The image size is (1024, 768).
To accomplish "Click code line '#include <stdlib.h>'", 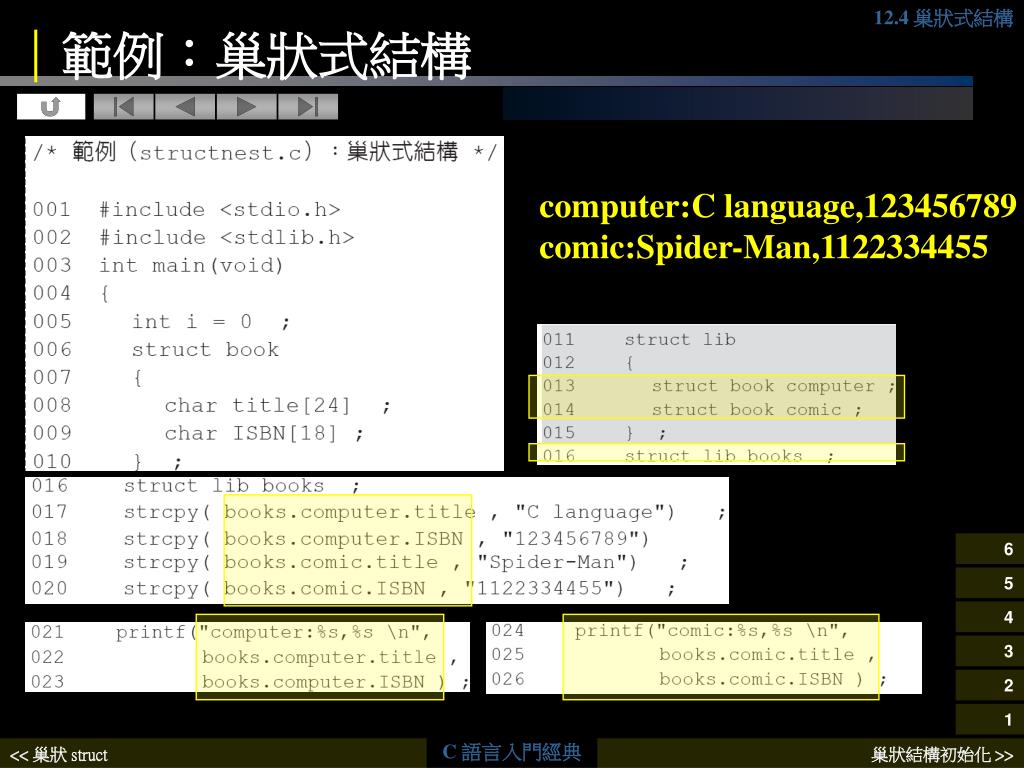I will [227, 238].
